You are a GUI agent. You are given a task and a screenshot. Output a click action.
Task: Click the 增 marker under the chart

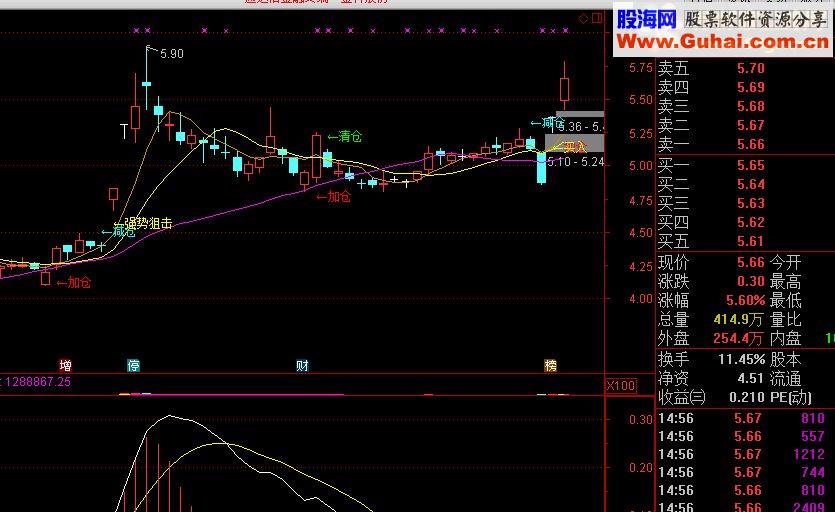coord(66,365)
